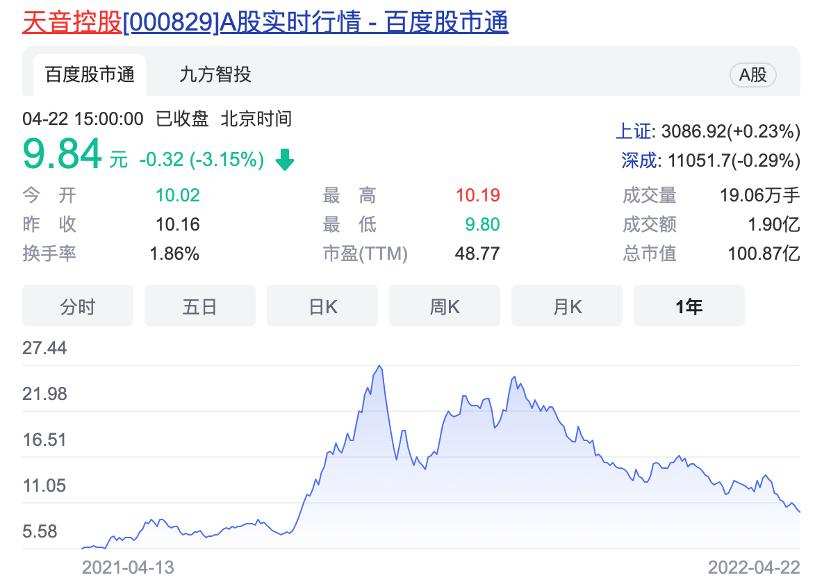
Task: Click the chart end date 2022-04-22
Action: point(754,568)
